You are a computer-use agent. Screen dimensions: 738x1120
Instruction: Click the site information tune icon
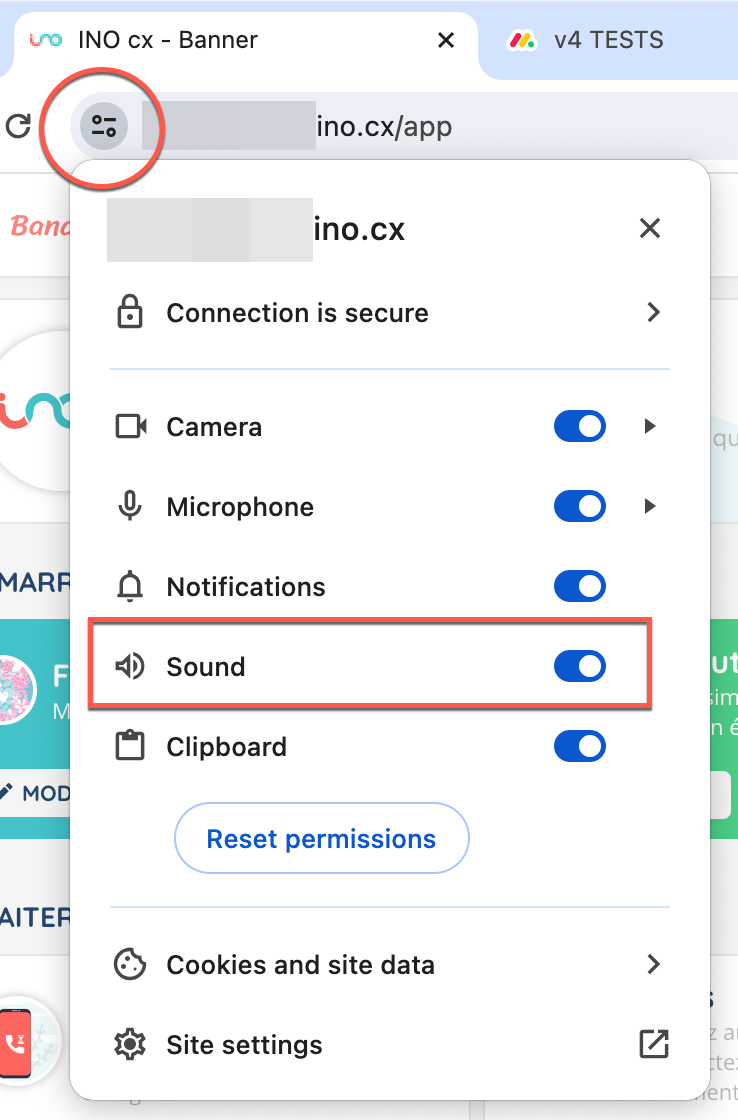[x=104, y=127]
